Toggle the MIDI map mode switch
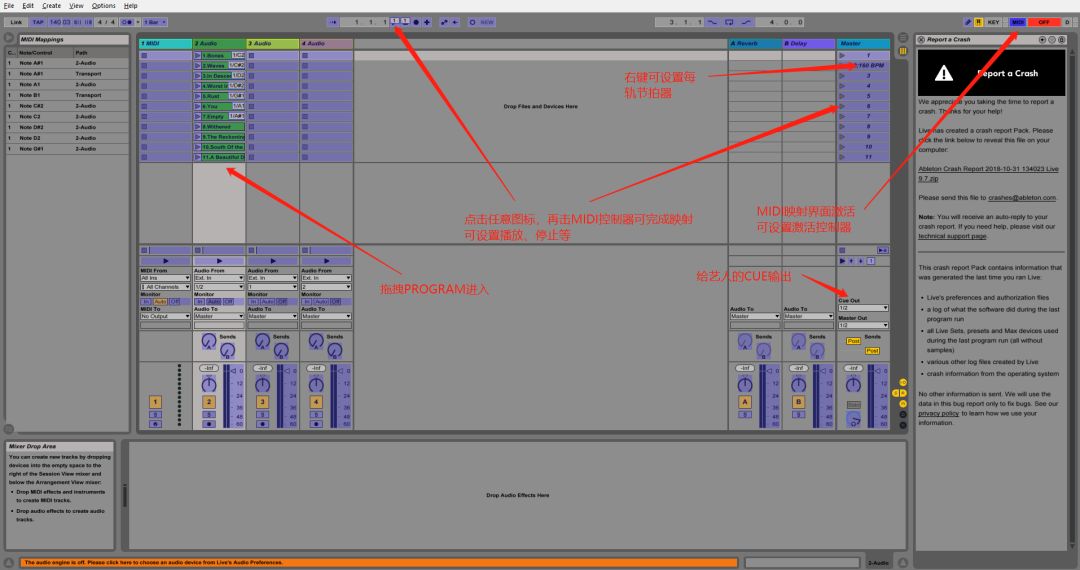Image resolution: width=1080 pixels, height=570 pixels. click(1017, 22)
